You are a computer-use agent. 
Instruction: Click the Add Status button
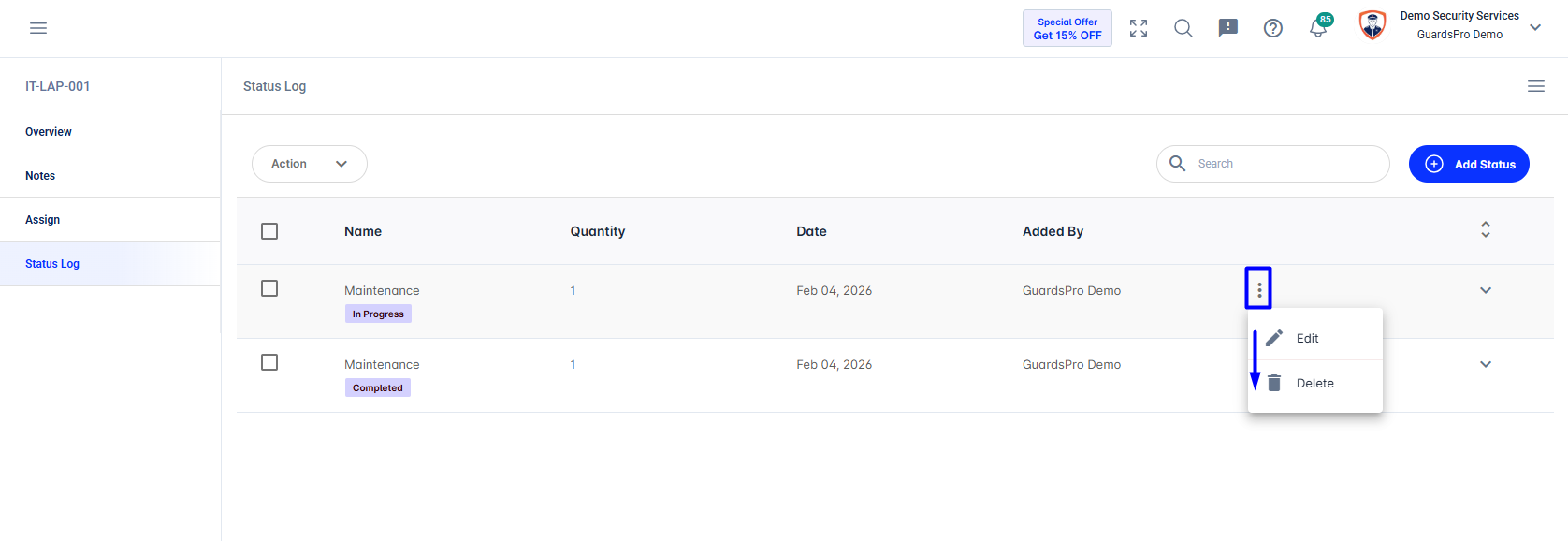click(x=1469, y=164)
